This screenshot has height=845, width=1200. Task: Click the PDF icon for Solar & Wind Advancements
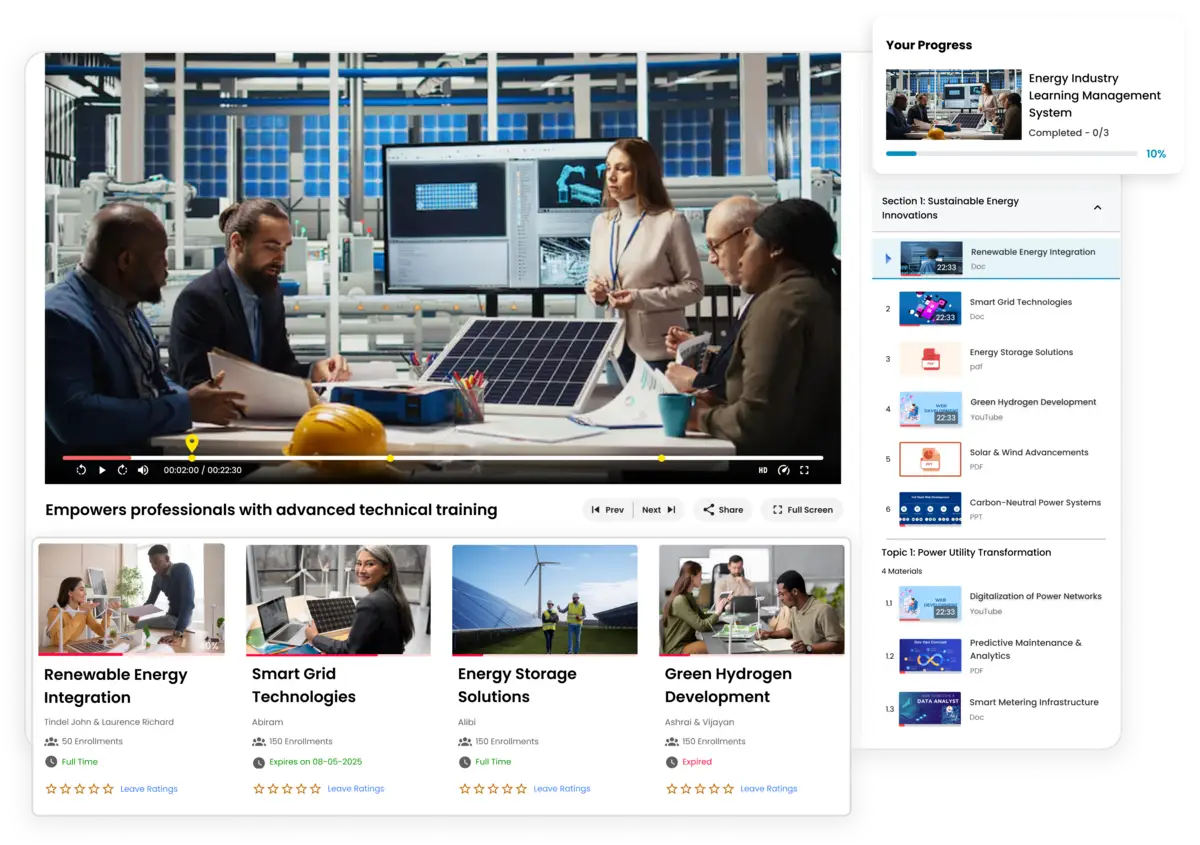point(929,458)
